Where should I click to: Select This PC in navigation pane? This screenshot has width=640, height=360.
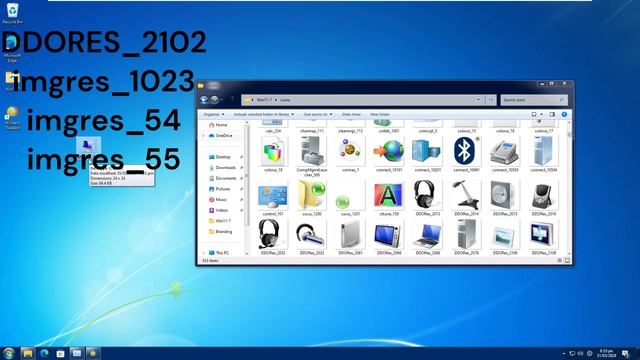point(219,253)
